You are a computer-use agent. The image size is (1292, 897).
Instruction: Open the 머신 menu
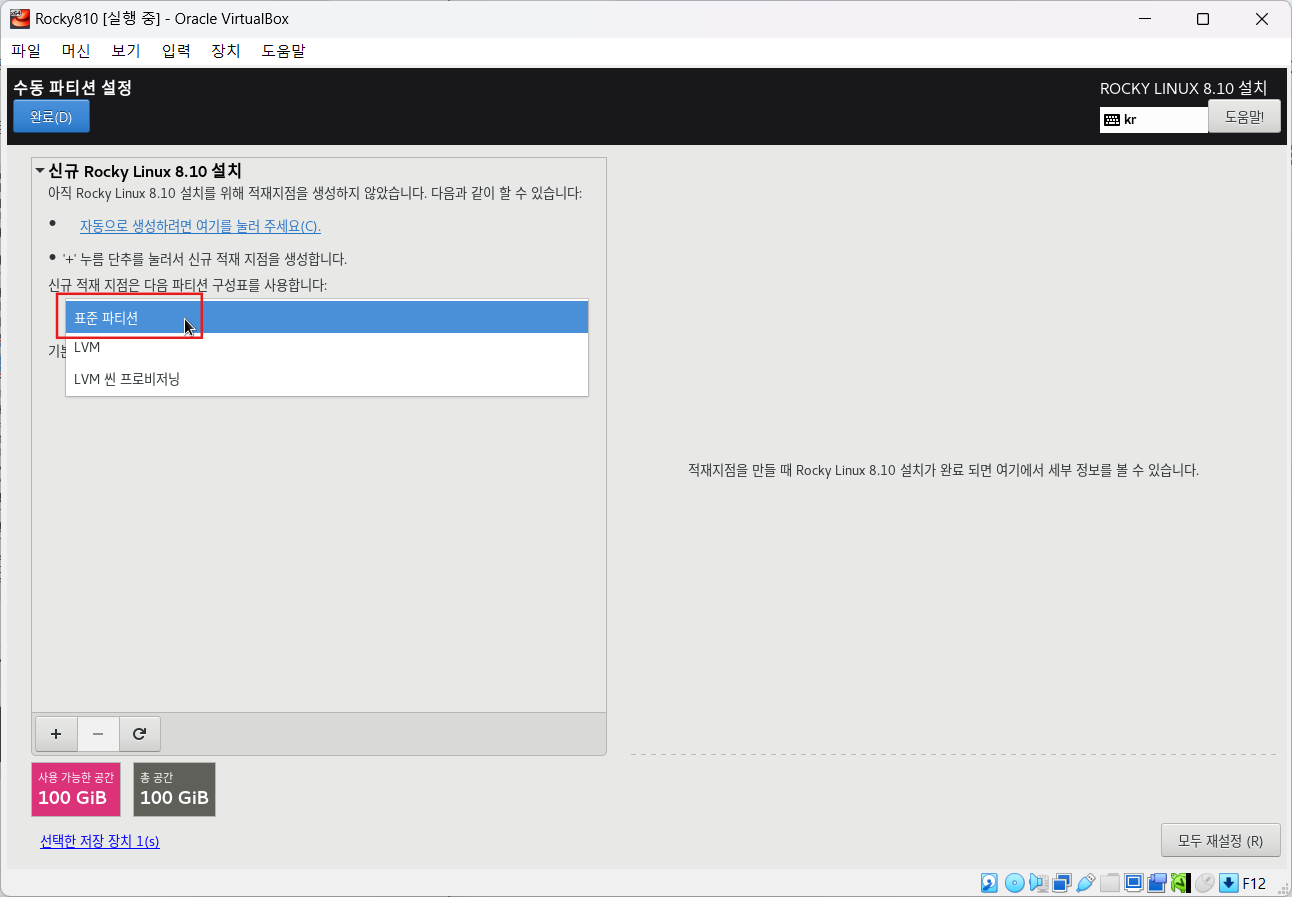[76, 51]
